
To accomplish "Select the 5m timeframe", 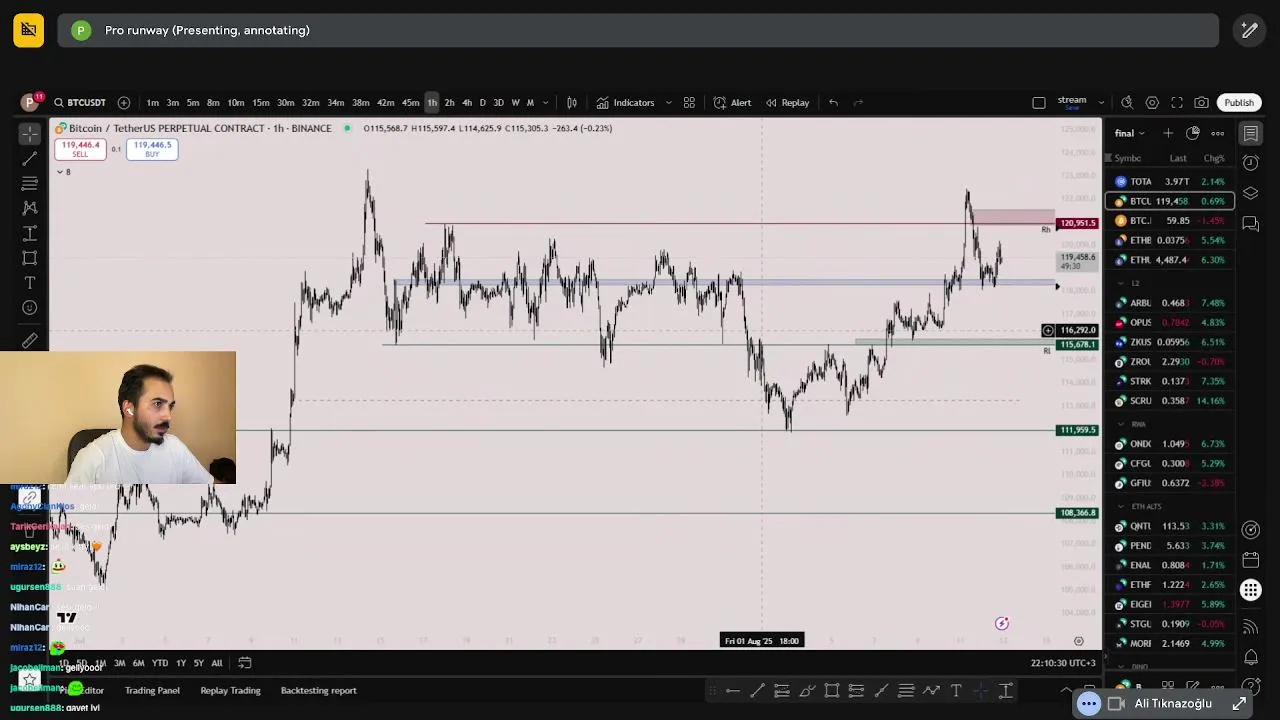I will tap(193, 102).
